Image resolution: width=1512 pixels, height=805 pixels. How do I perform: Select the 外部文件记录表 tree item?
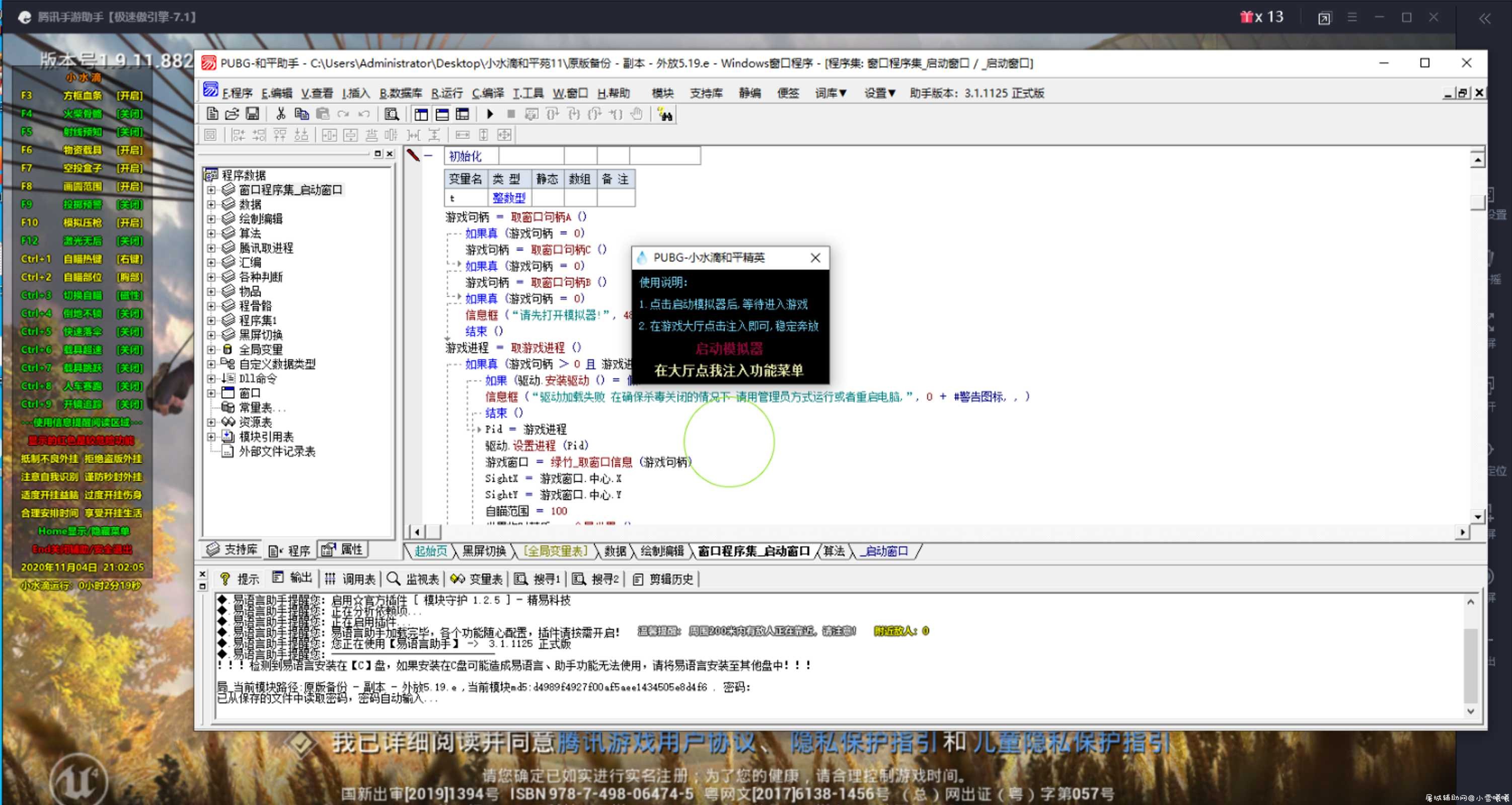[277, 452]
